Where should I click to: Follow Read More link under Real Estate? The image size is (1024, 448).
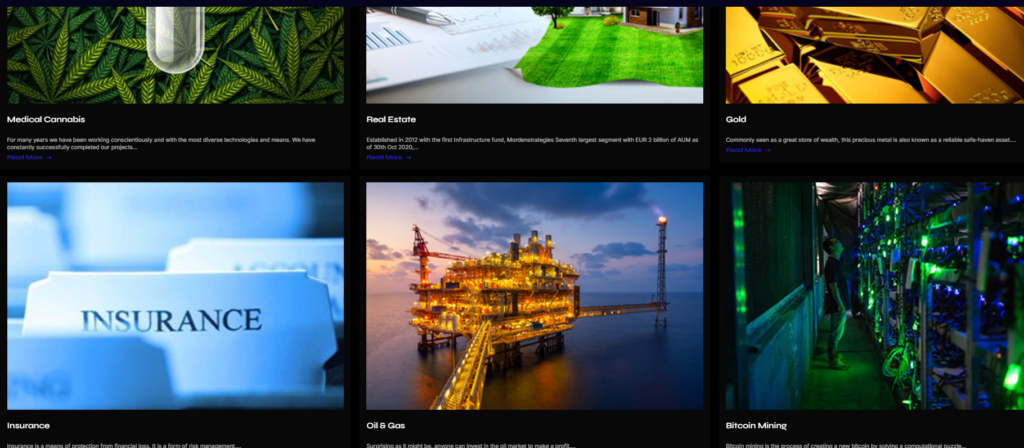coord(384,157)
